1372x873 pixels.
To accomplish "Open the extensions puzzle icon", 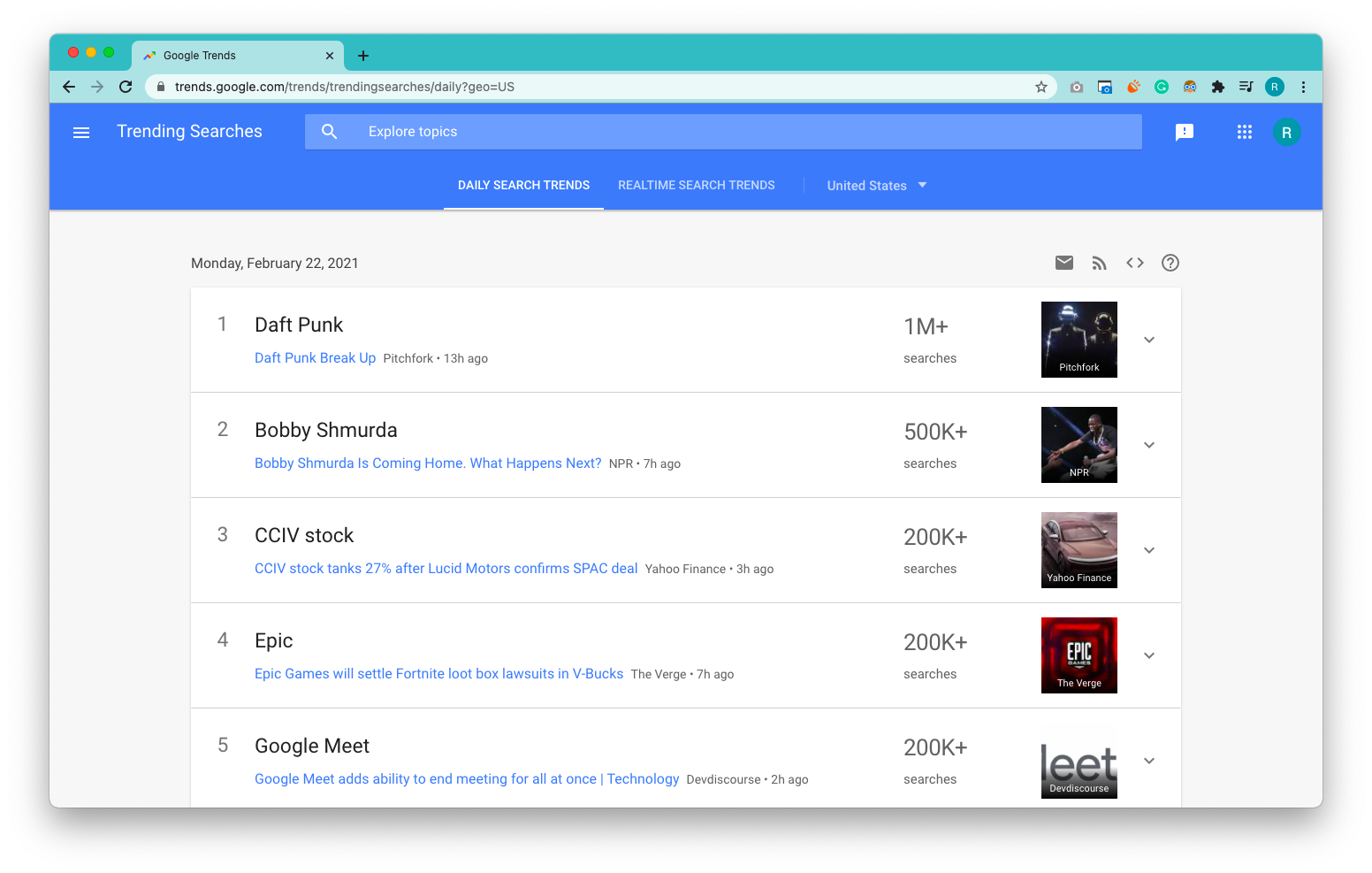I will click(1218, 87).
